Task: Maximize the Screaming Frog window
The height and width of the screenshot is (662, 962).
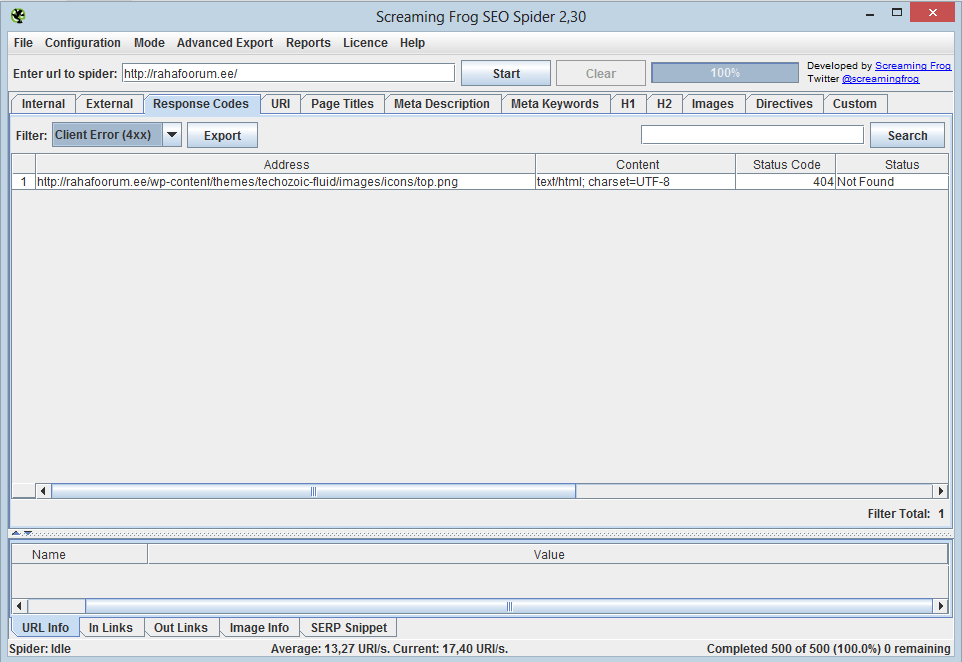Action: coord(897,12)
